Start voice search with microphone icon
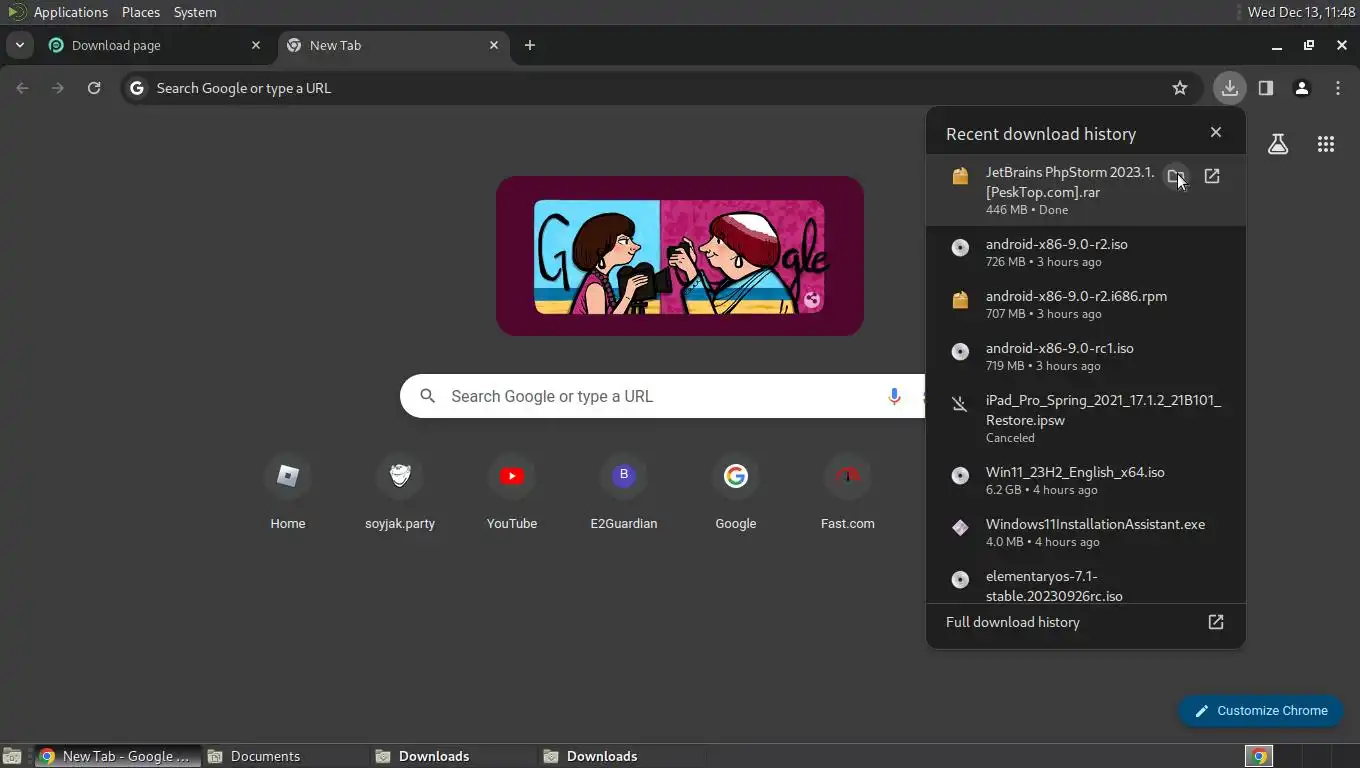 click(x=894, y=396)
